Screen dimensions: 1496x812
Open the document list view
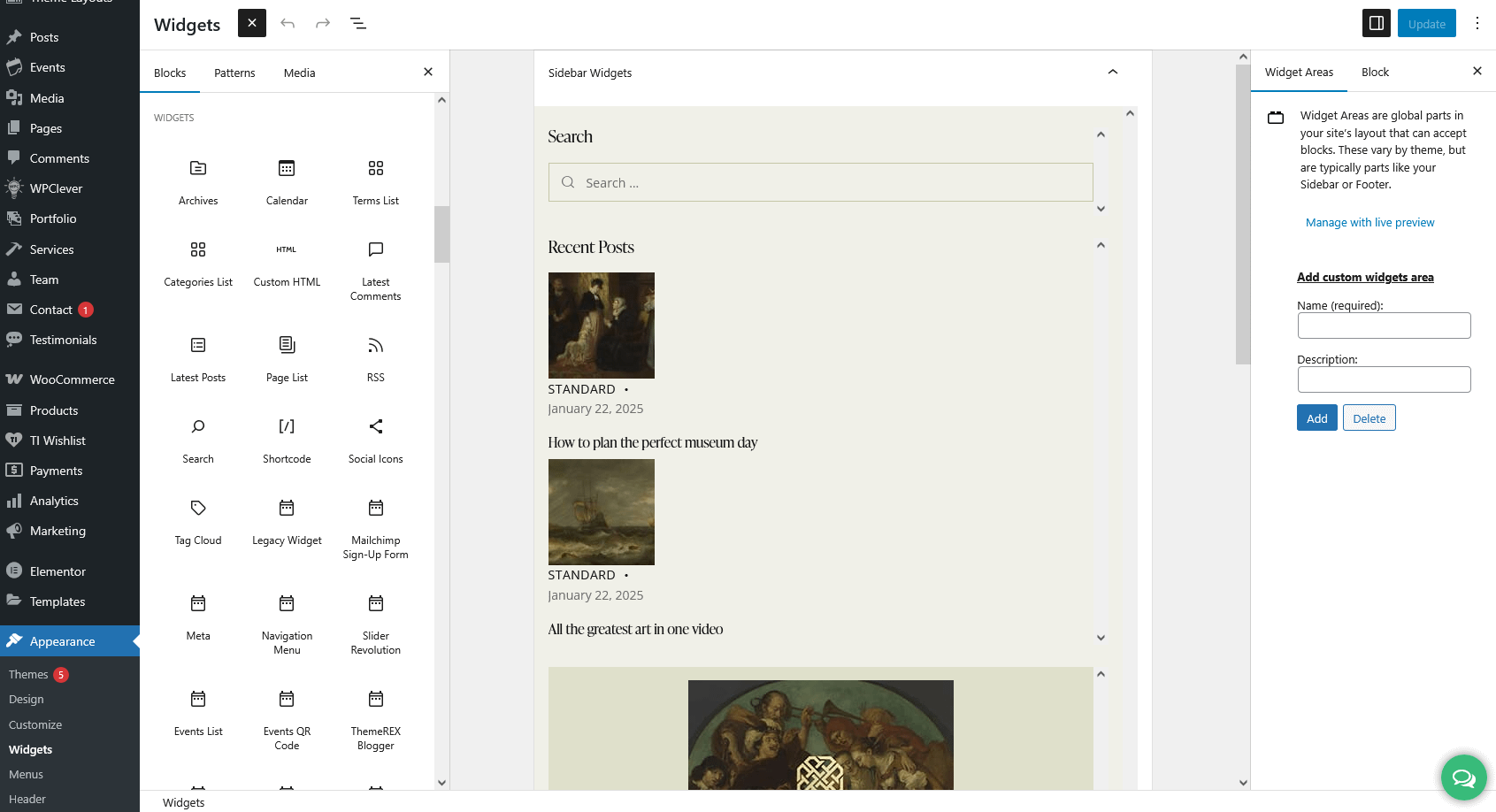click(358, 23)
